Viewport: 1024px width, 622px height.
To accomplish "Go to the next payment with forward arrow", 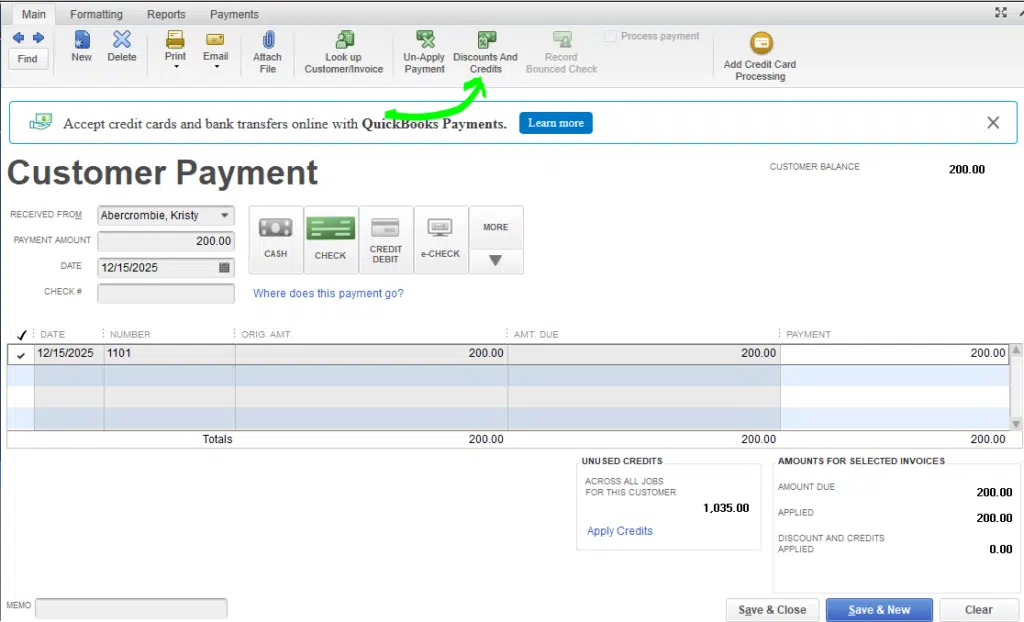I will pyautogui.click(x=39, y=38).
